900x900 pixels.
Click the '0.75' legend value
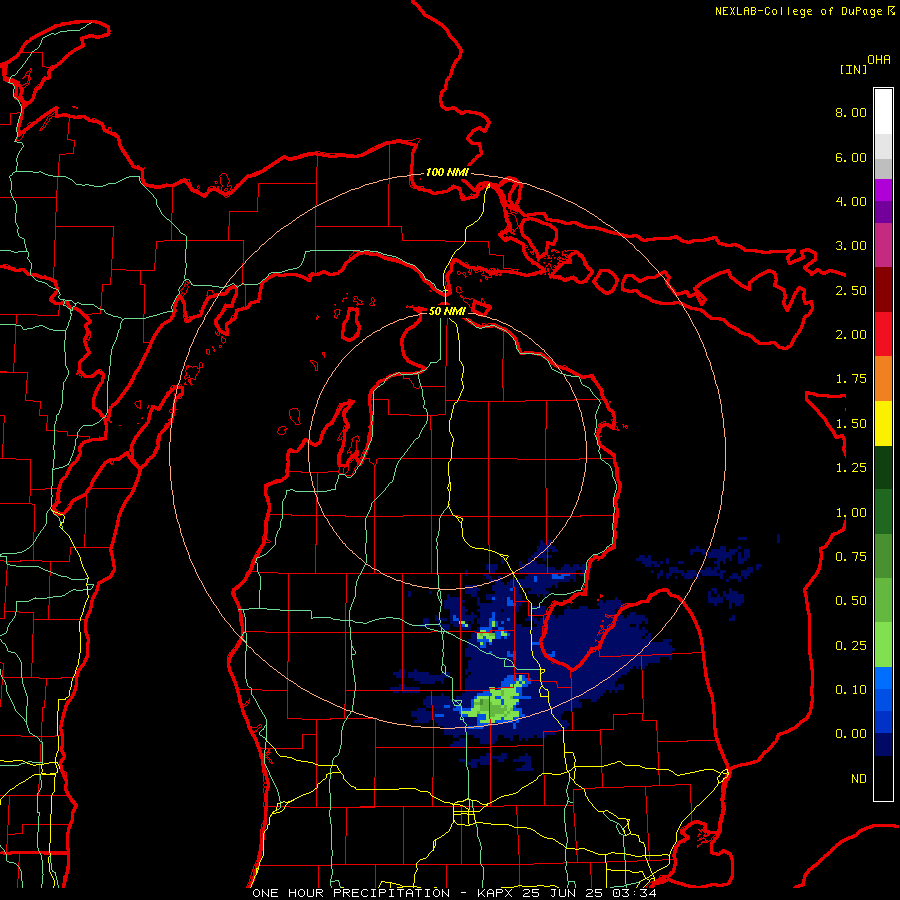click(851, 557)
